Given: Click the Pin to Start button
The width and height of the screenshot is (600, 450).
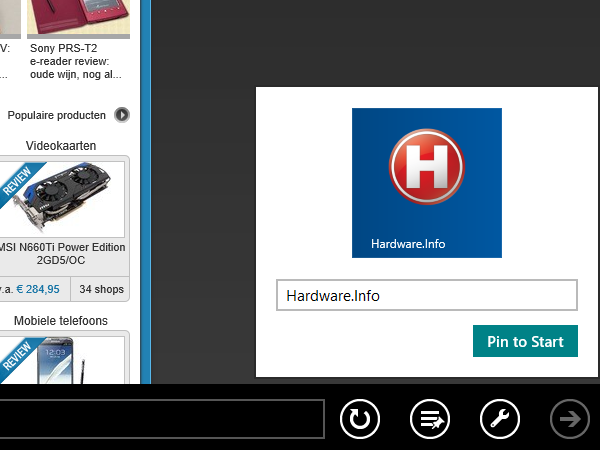Looking at the screenshot, I should tap(525, 341).
